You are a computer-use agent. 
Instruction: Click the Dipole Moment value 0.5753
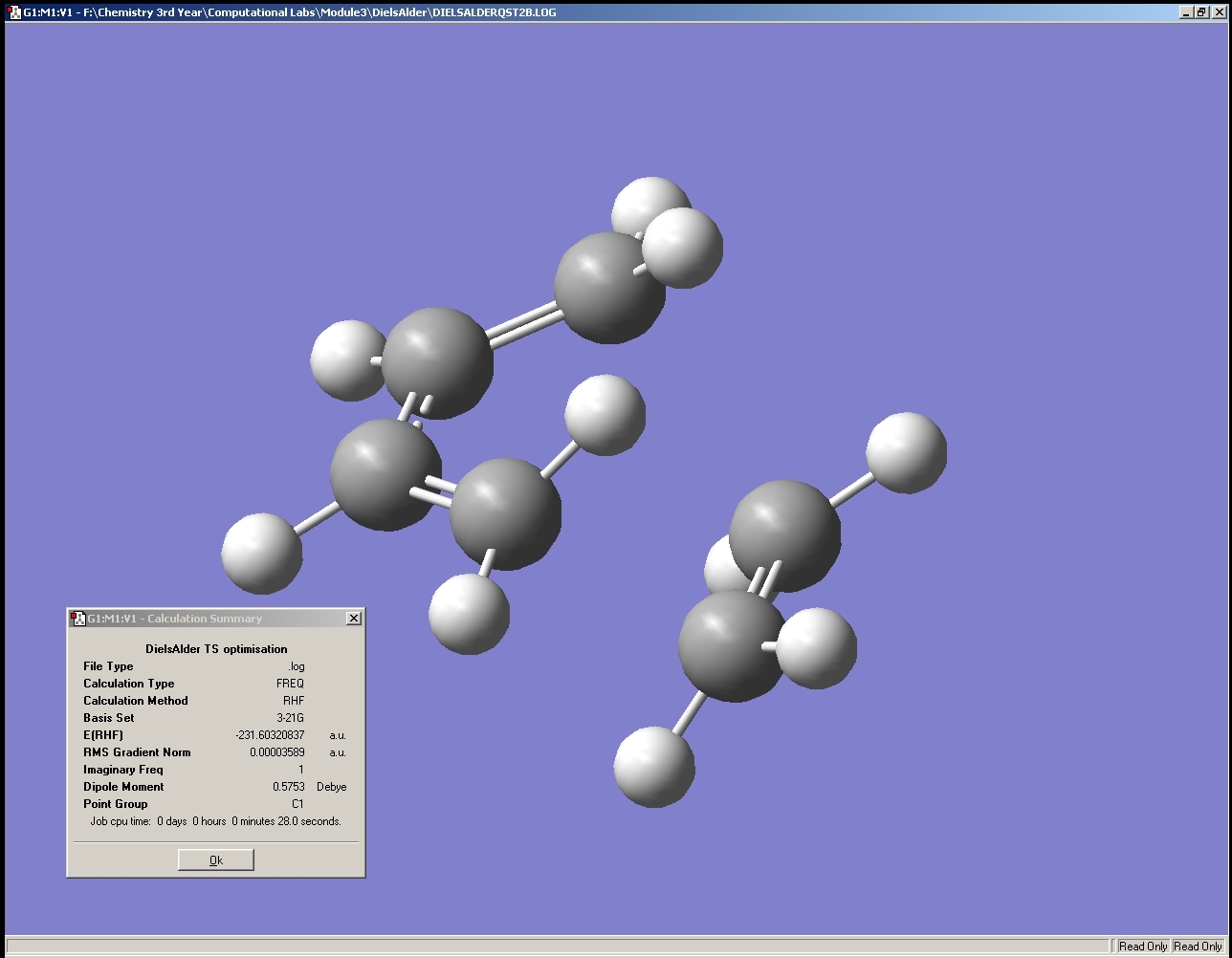pos(288,787)
